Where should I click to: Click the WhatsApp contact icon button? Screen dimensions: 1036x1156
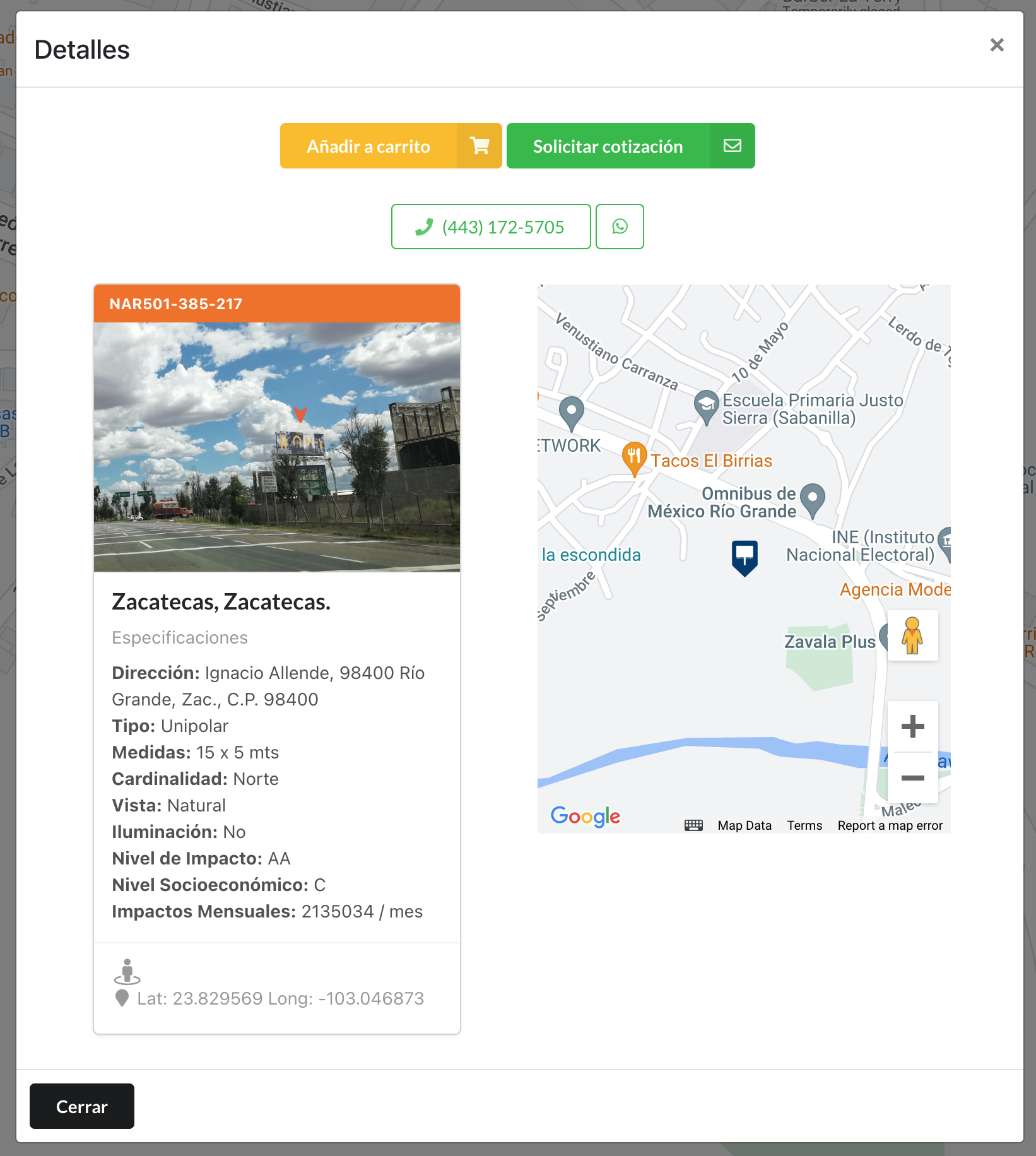pyautogui.click(x=620, y=227)
